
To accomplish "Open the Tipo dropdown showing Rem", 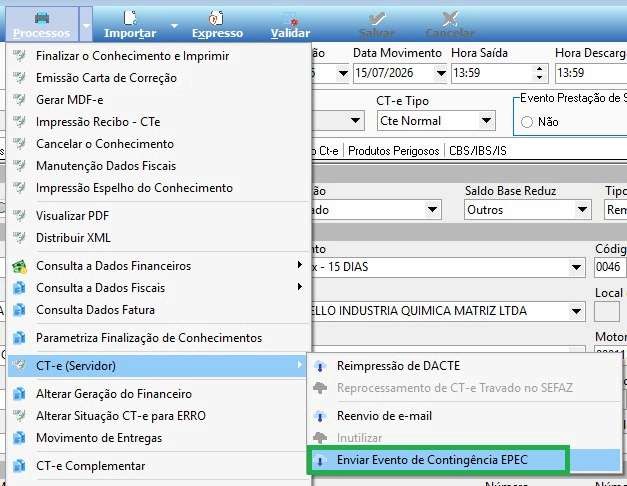I will [616, 210].
